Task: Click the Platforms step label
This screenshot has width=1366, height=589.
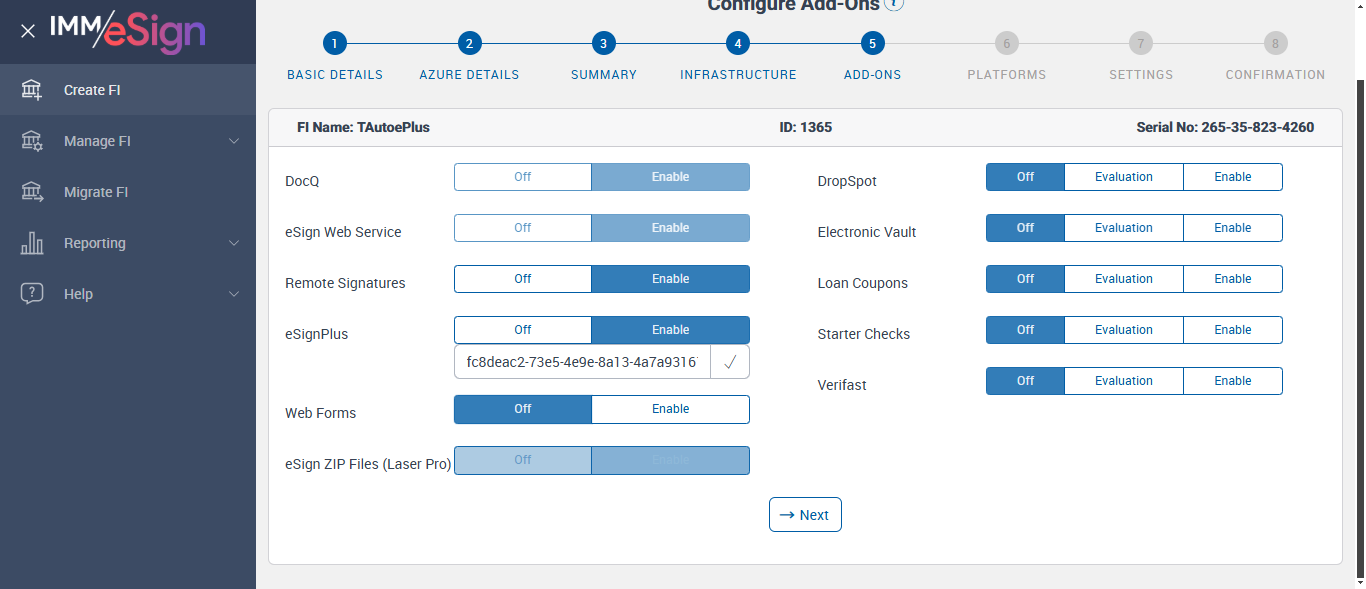Action: coord(1007,75)
